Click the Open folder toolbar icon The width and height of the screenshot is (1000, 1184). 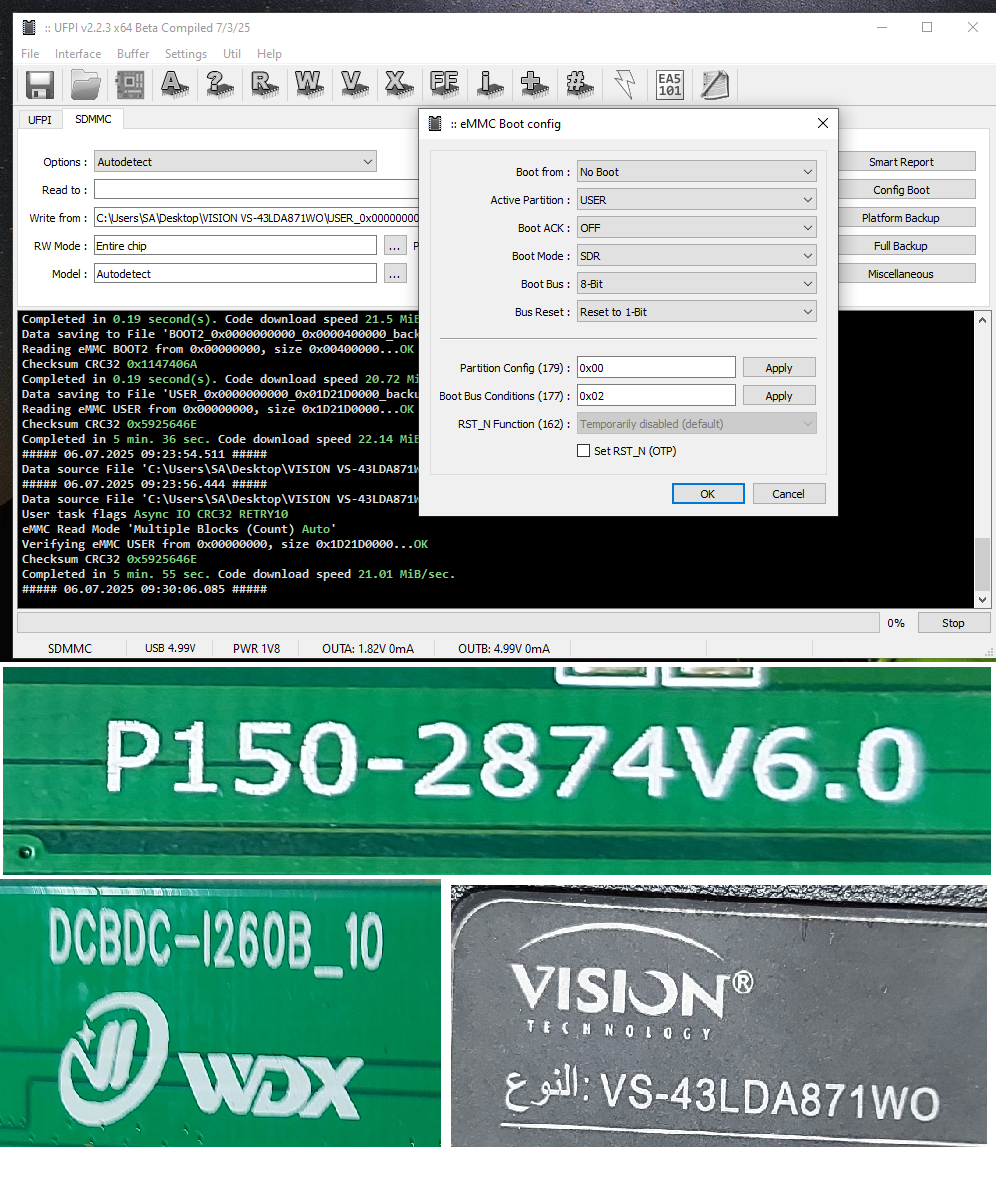(x=85, y=85)
